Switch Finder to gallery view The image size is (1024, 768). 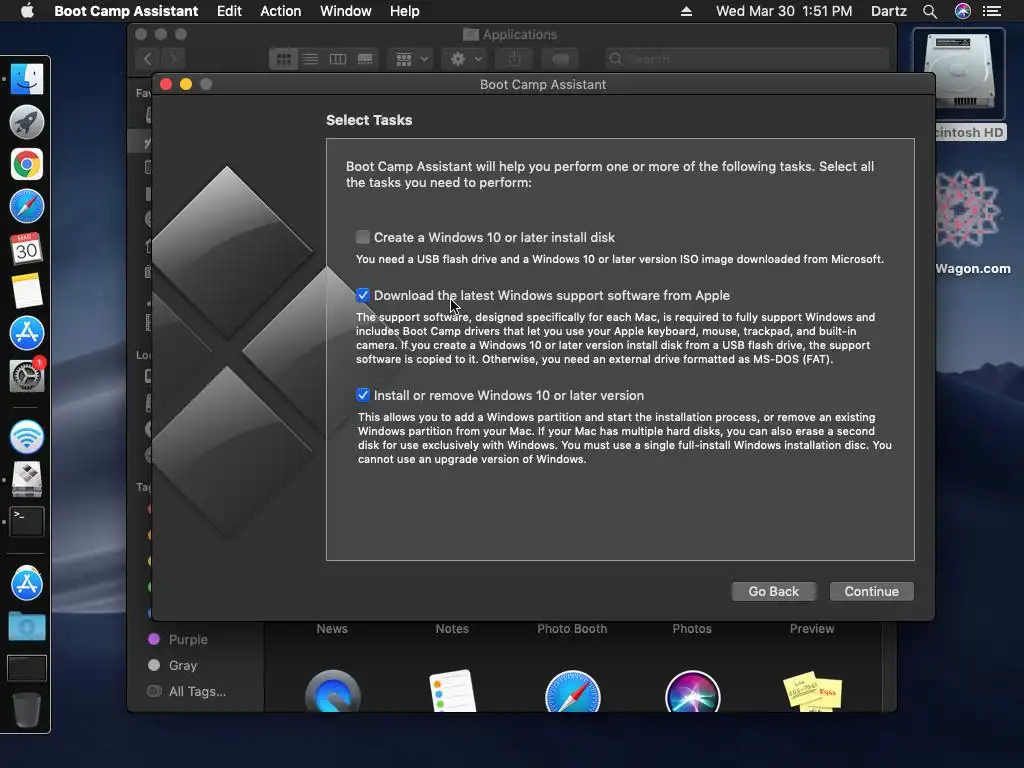tap(365, 59)
